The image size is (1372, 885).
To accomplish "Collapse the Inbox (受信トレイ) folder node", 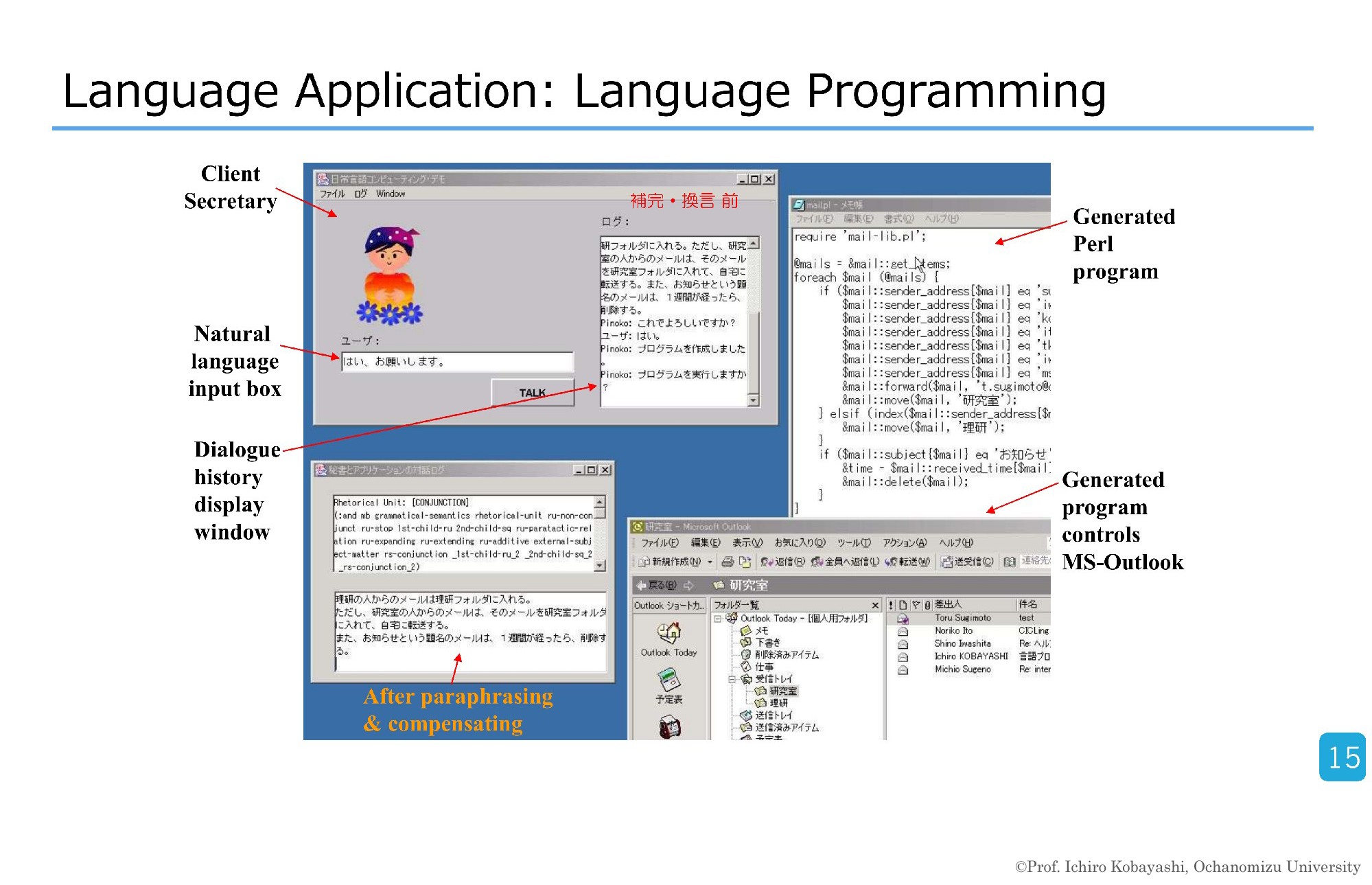I will click(732, 679).
